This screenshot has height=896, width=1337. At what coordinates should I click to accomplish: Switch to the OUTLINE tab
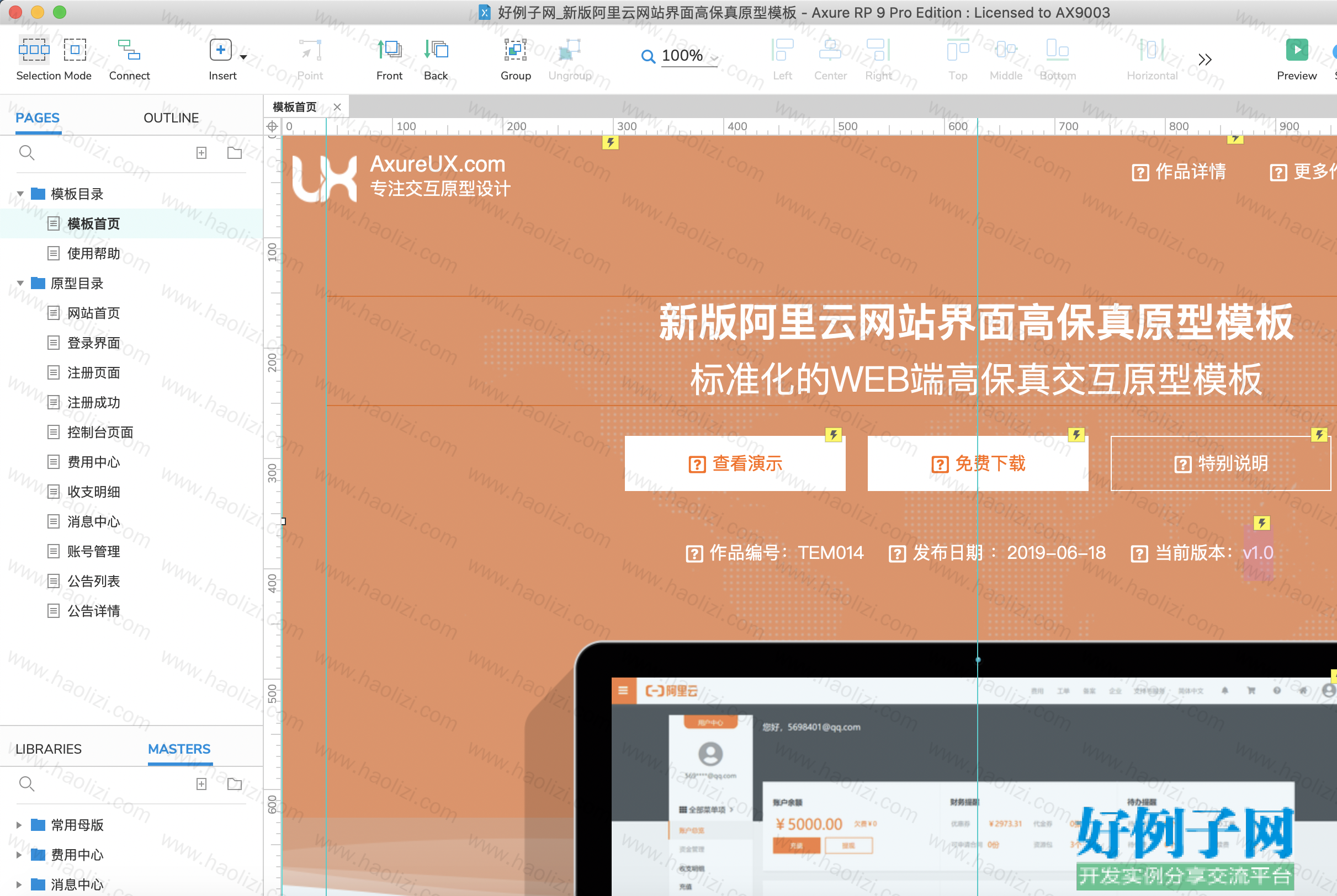pyautogui.click(x=171, y=118)
